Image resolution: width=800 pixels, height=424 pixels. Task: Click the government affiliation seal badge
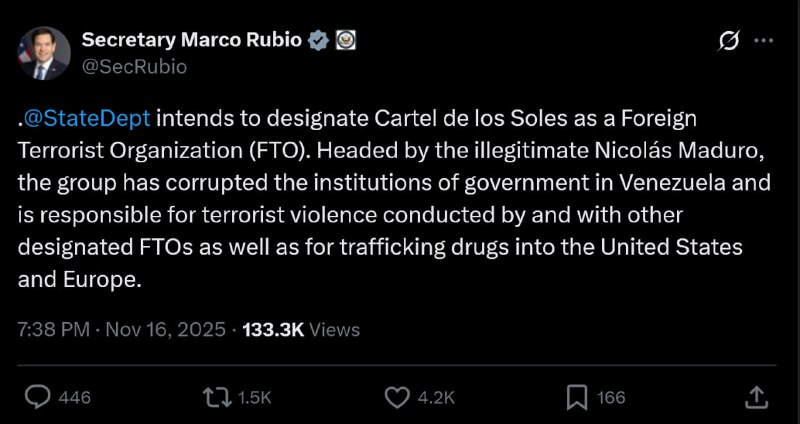(344, 40)
